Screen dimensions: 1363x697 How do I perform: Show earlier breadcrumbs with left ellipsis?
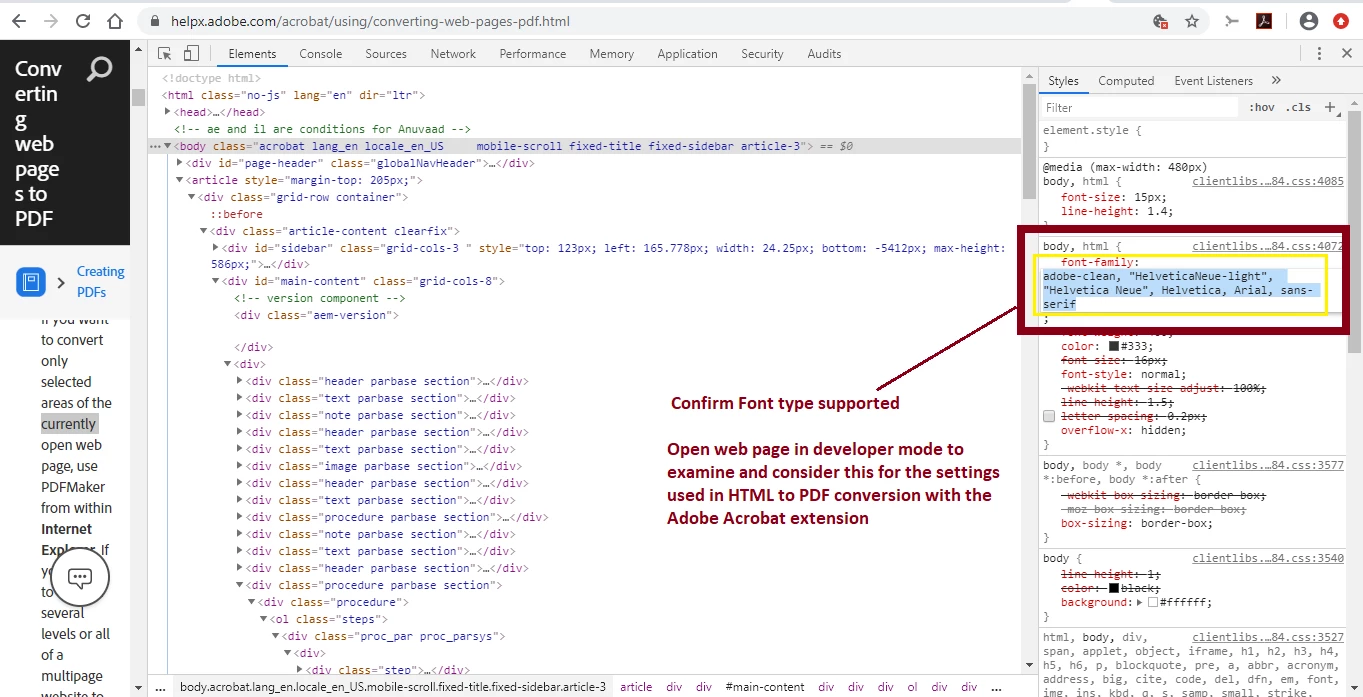(161, 687)
